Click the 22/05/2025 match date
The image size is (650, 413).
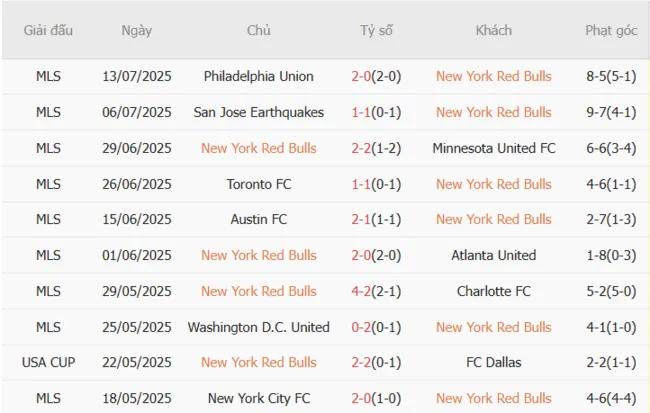pos(136,362)
